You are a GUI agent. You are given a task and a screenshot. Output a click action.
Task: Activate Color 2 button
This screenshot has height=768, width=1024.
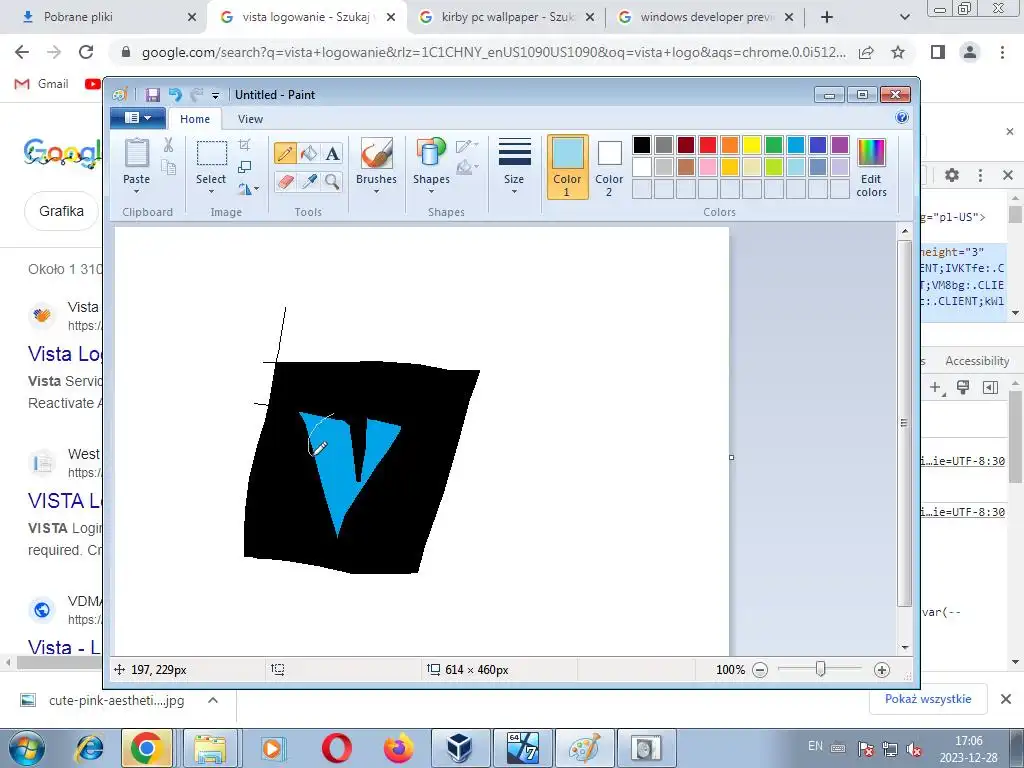click(x=609, y=167)
